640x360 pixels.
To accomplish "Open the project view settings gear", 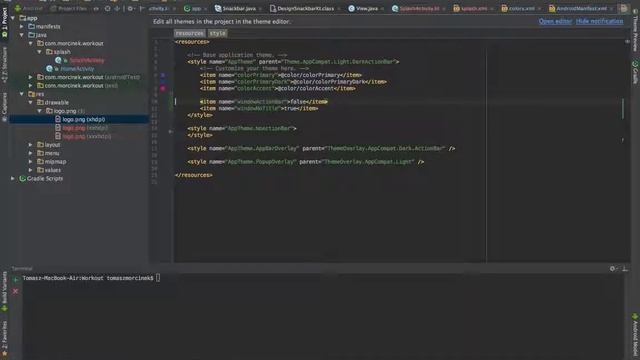I will pyautogui.click(x=130, y=8).
